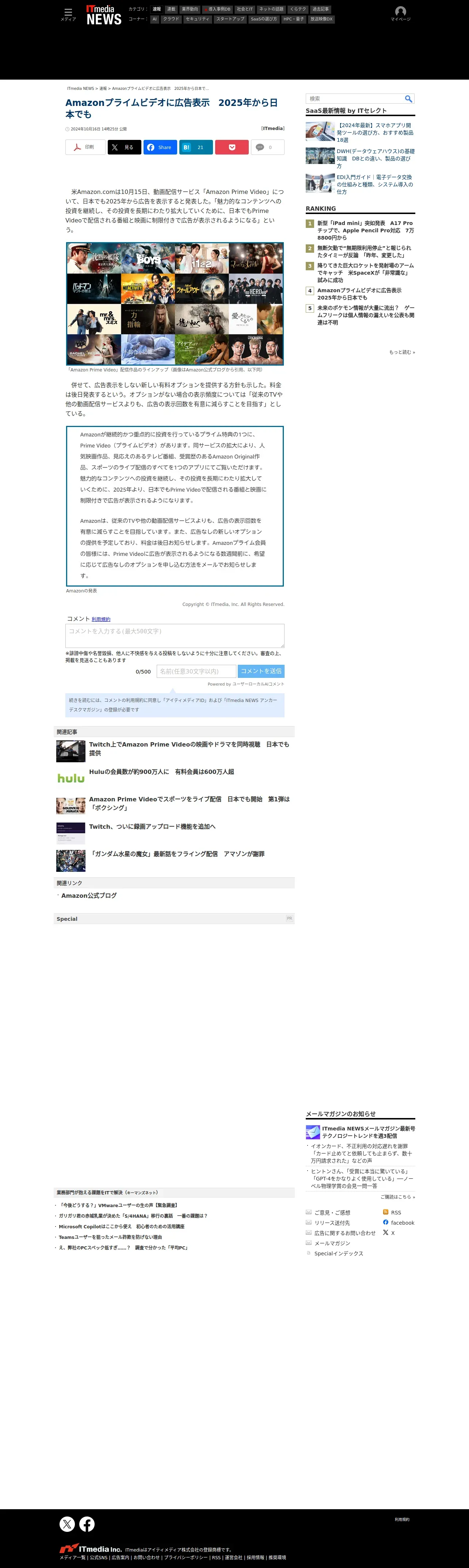Select the 速報 category tab
The width and height of the screenshot is (469, 1568).
click(157, 9)
